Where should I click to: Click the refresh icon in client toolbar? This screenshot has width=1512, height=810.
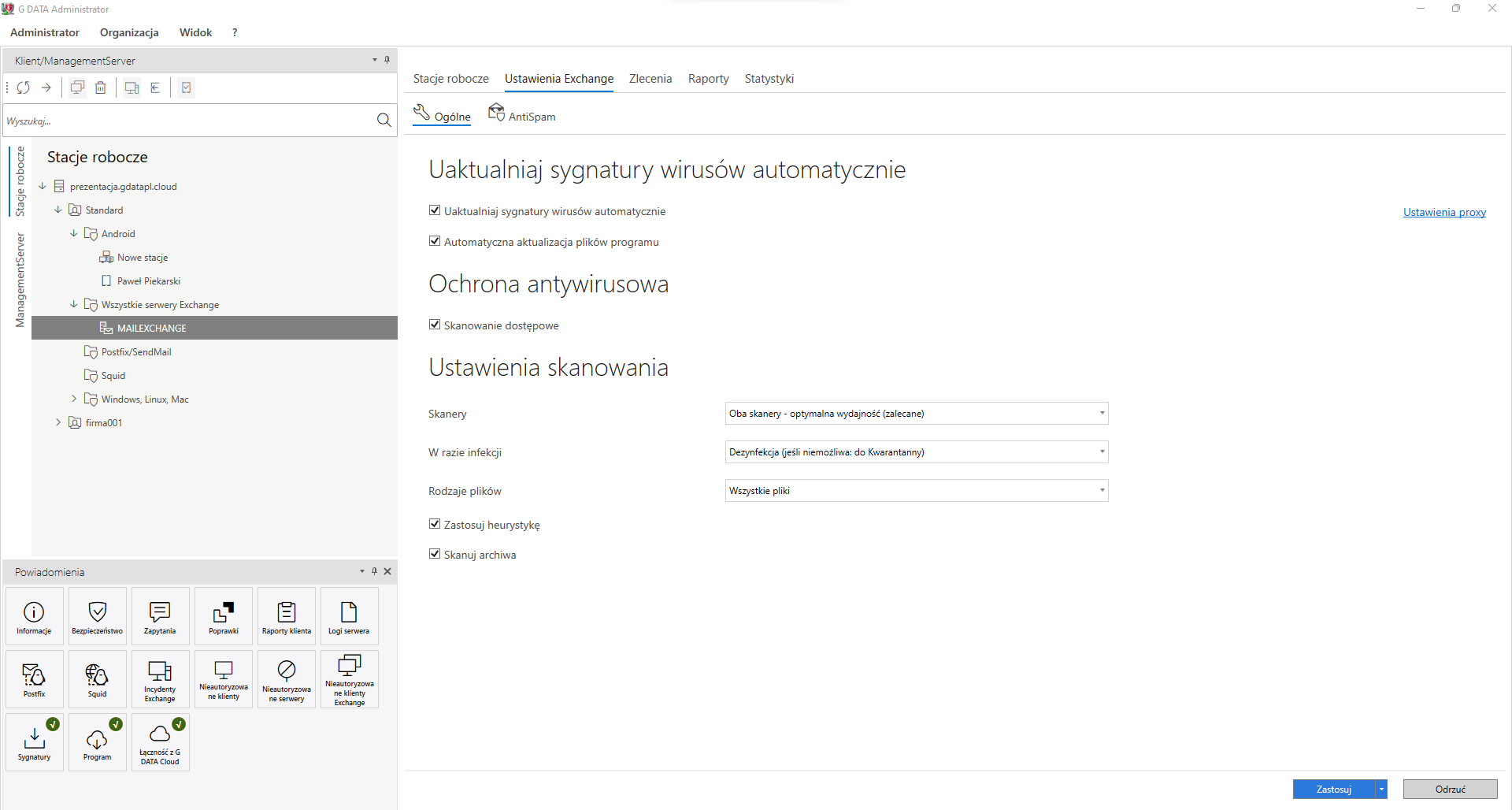coord(24,87)
